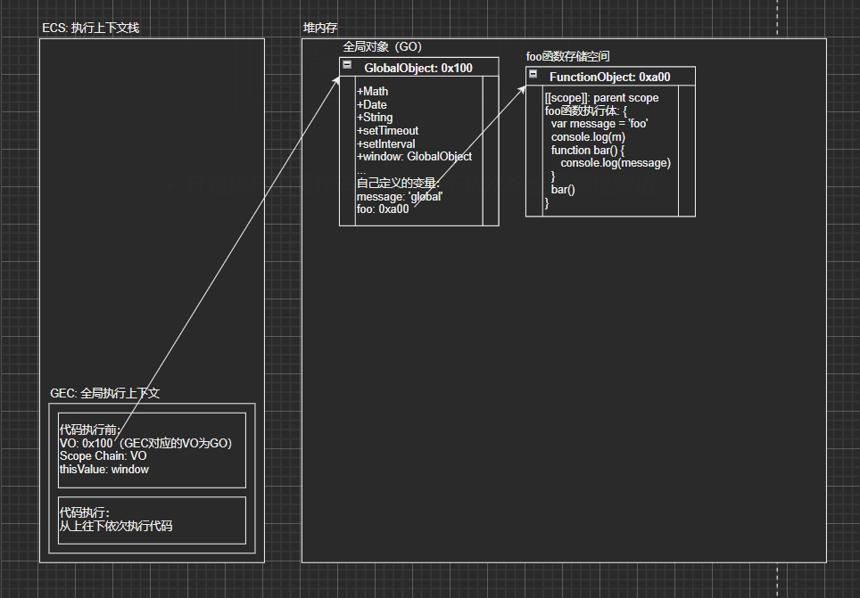Click the +Math entry in GlobalObject

click(372, 91)
